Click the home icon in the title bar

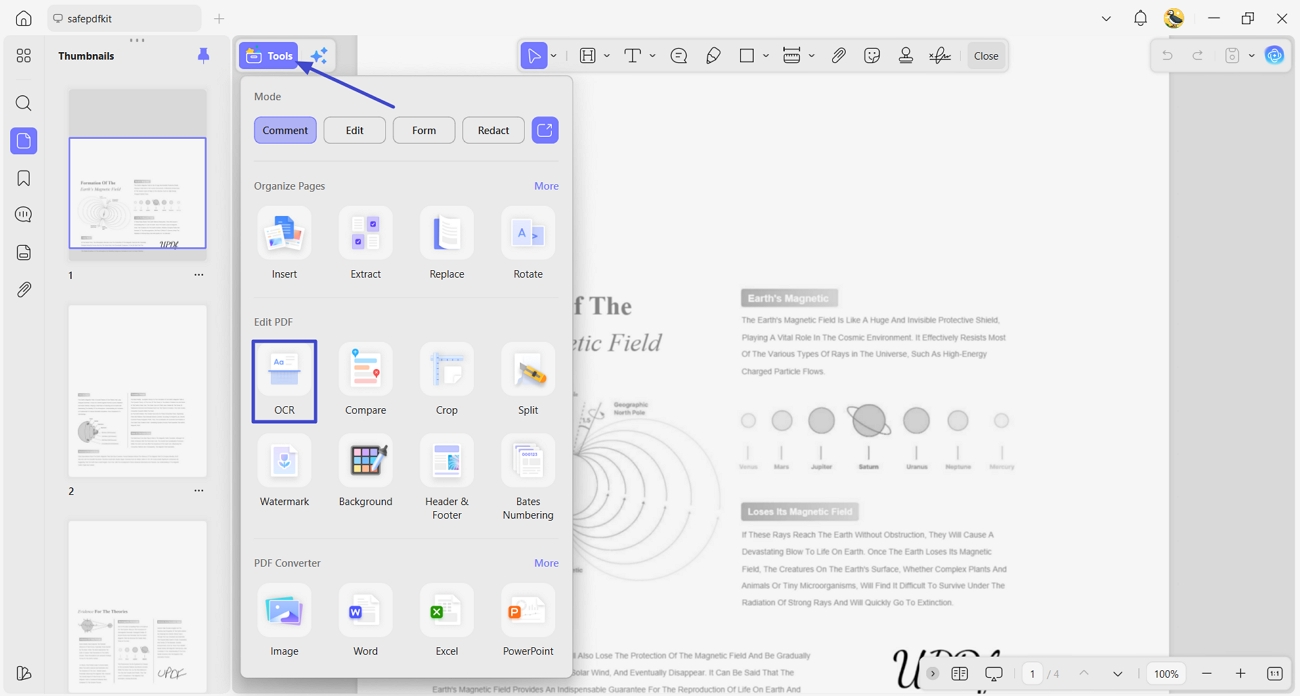[x=24, y=18]
